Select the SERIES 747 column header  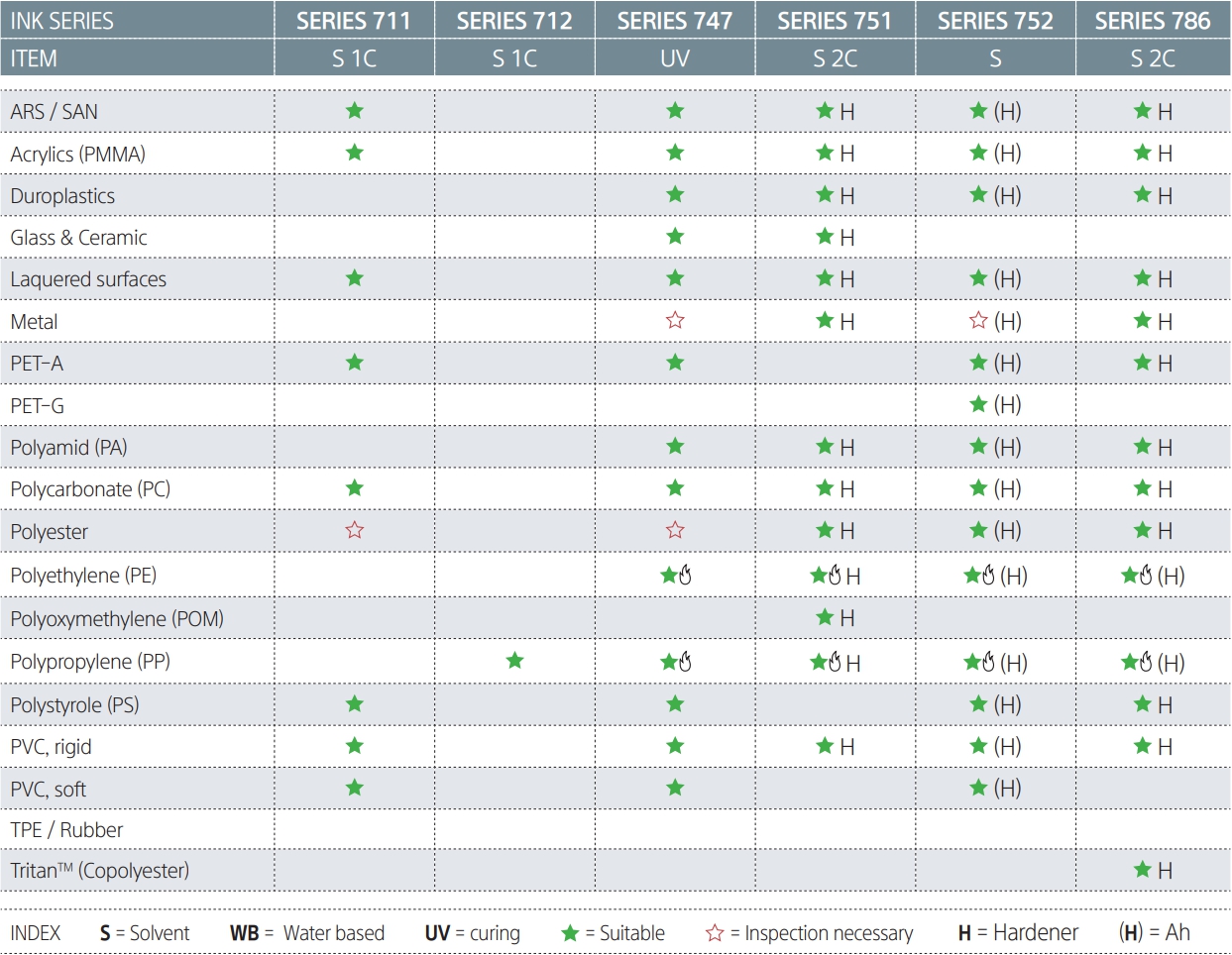[x=675, y=21]
